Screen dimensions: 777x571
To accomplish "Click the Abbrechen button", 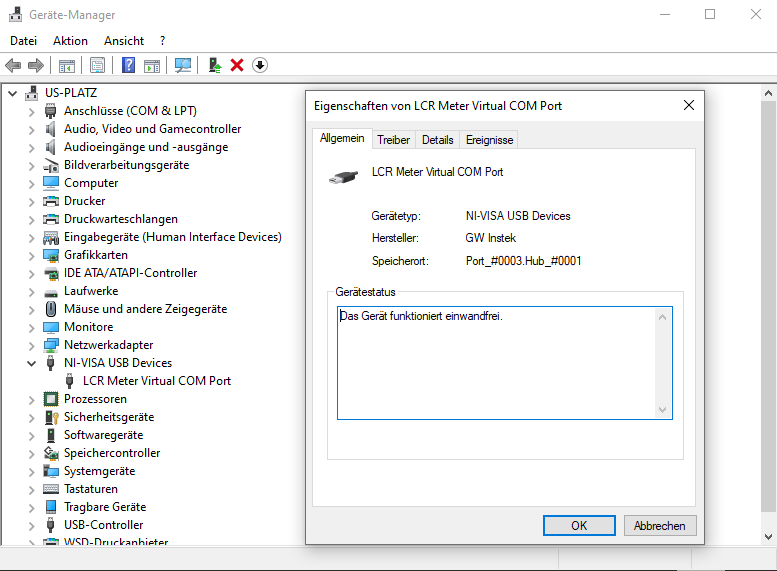I will pyautogui.click(x=660, y=525).
